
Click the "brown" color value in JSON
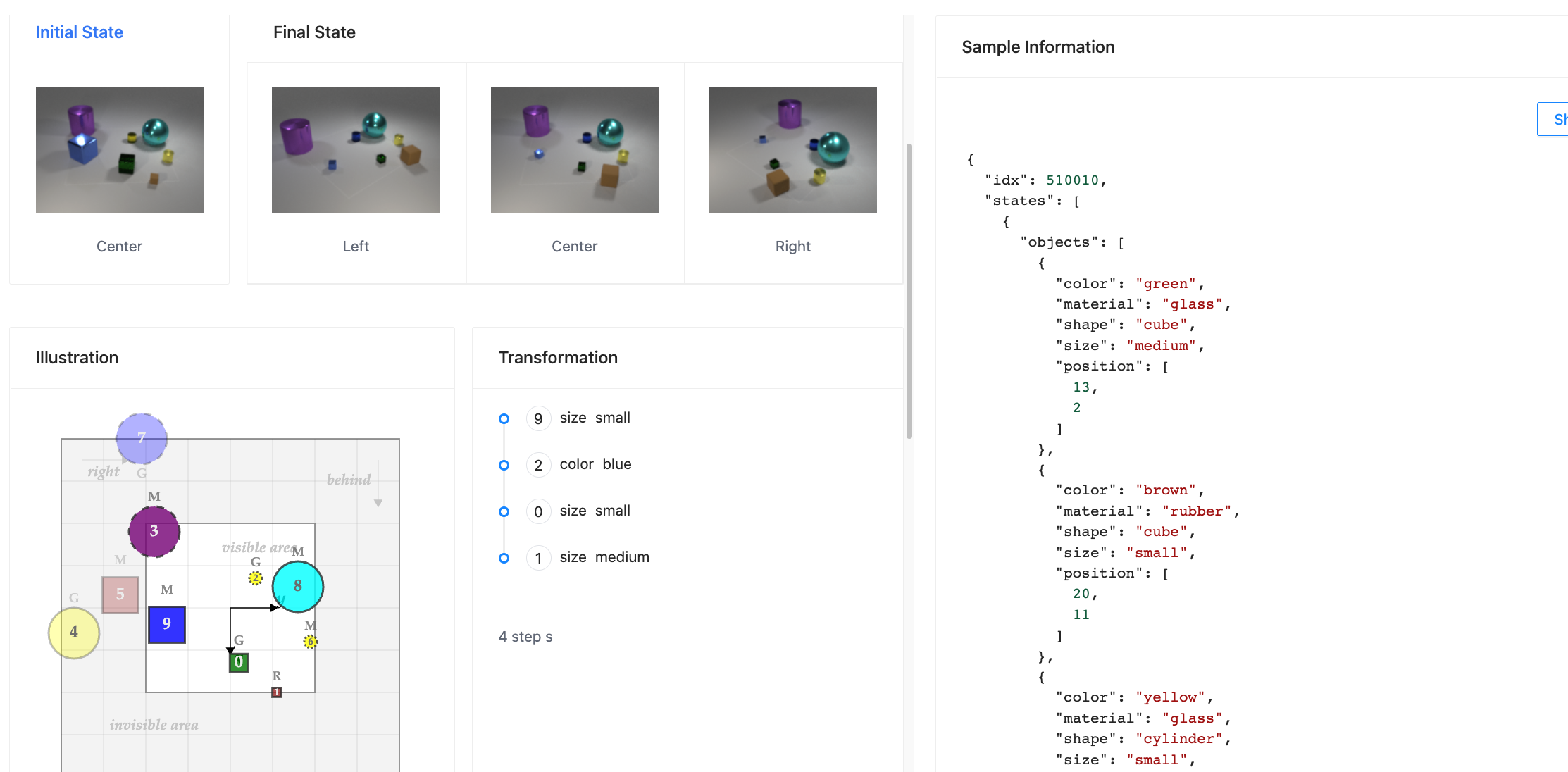[x=1165, y=490]
